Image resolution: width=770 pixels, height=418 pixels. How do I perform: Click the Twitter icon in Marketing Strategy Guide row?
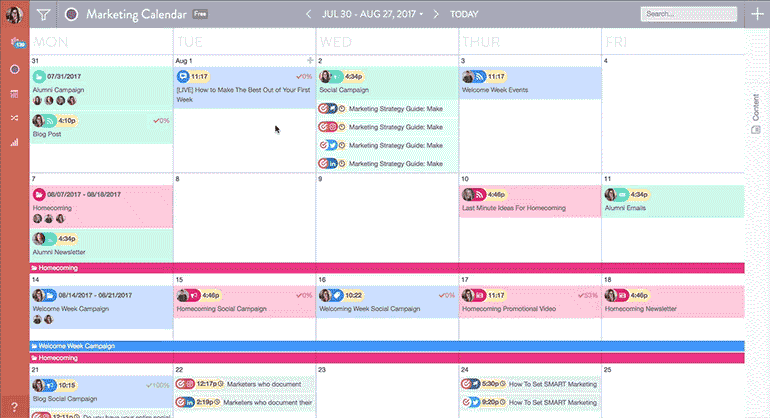click(332, 145)
